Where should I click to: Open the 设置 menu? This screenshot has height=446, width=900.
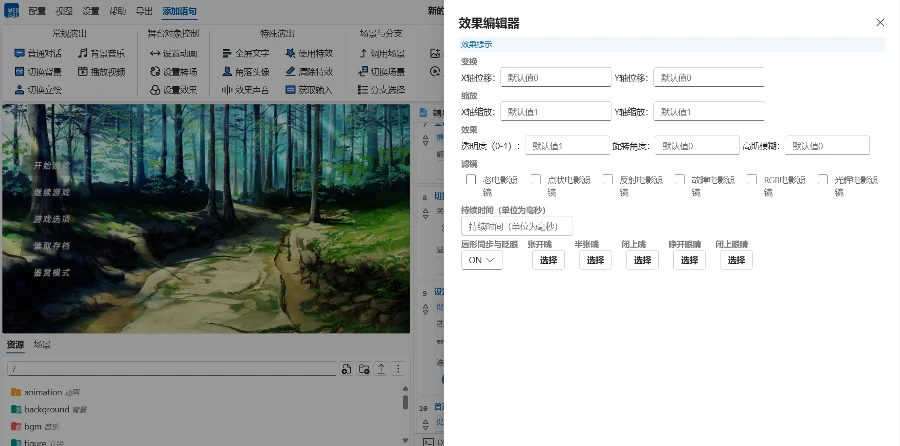click(91, 11)
